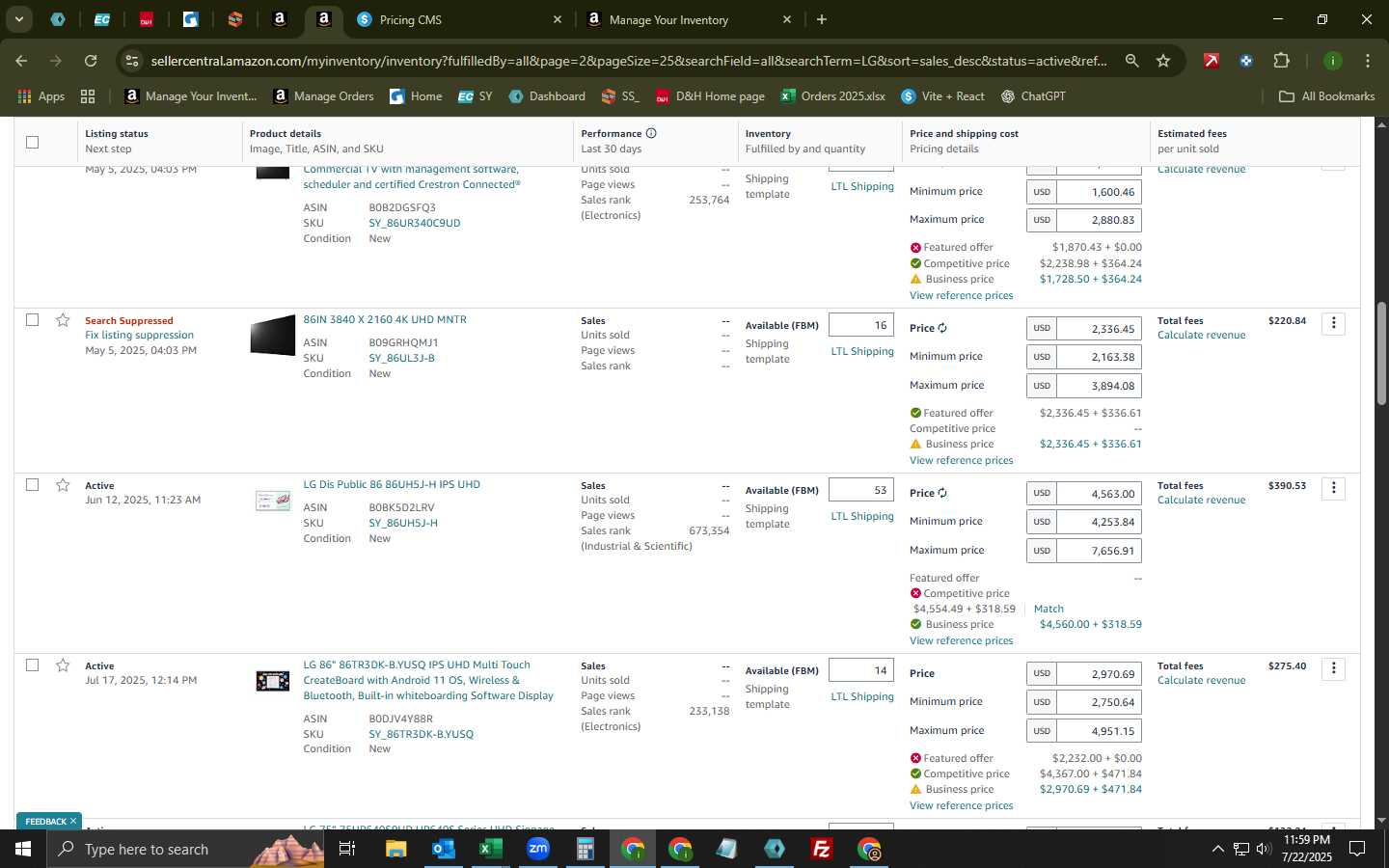This screenshot has width=1389, height=868.
Task: Click the site info icon in address bar
Action: click(x=132, y=61)
